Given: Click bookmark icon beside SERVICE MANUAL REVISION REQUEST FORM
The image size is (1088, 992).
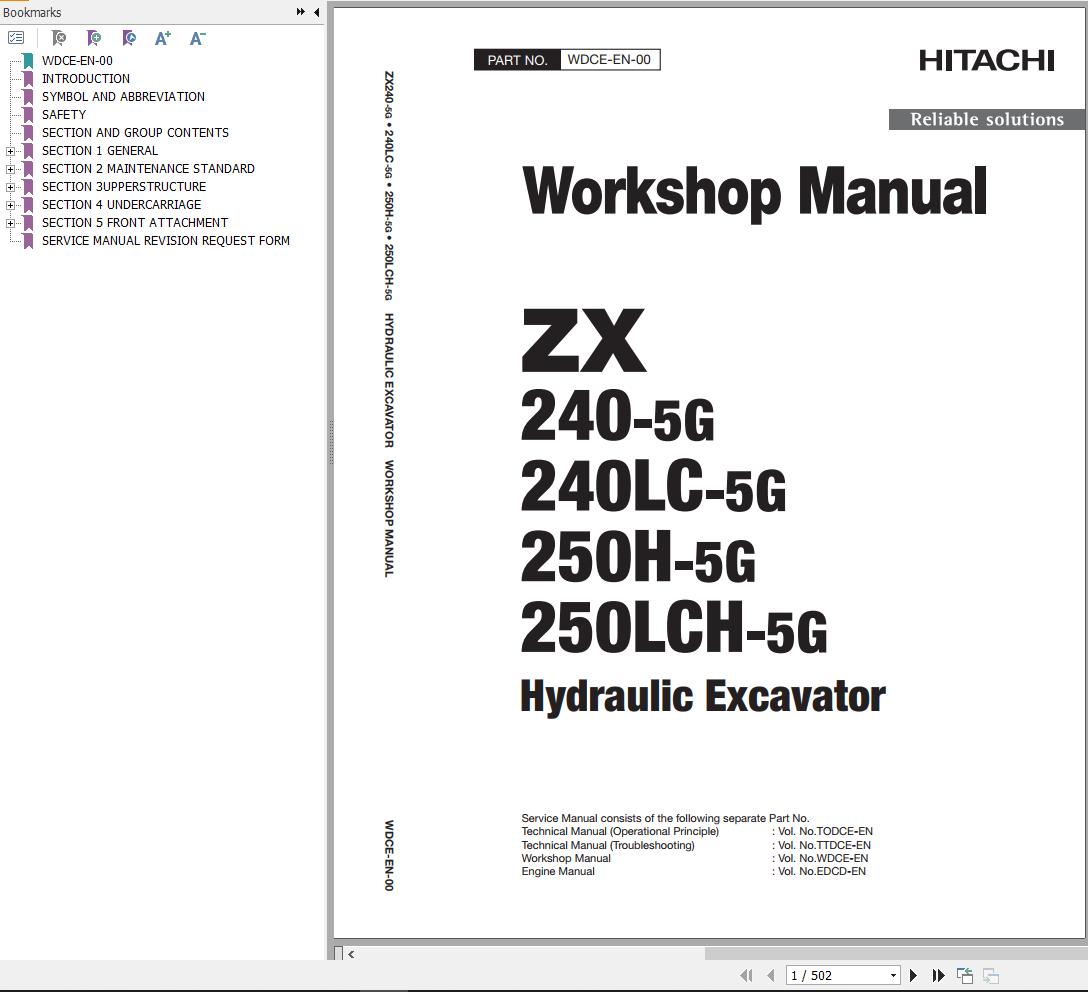Looking at the screenshot, I should pos(28,241).
